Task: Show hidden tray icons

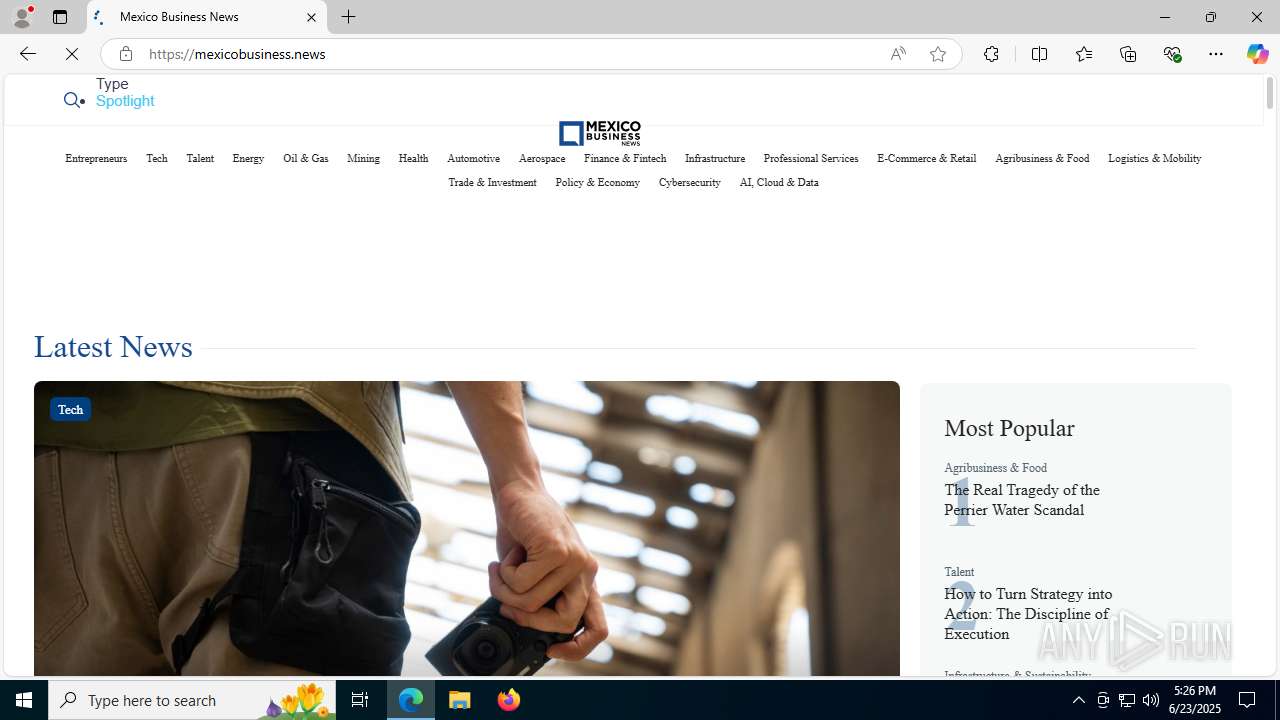Action: point(1078,700)
